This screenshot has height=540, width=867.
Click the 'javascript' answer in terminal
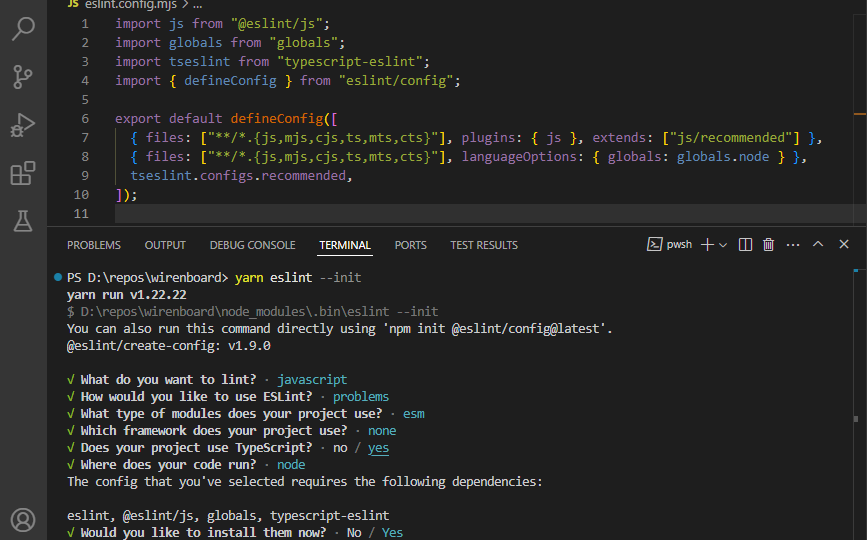click(312, 380)
